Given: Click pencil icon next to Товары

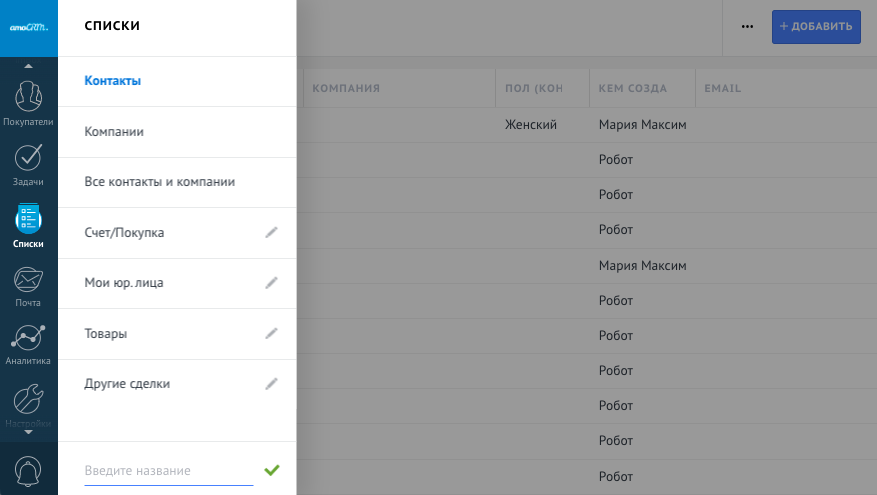Looking at the screenshot, I should (271, 333).
